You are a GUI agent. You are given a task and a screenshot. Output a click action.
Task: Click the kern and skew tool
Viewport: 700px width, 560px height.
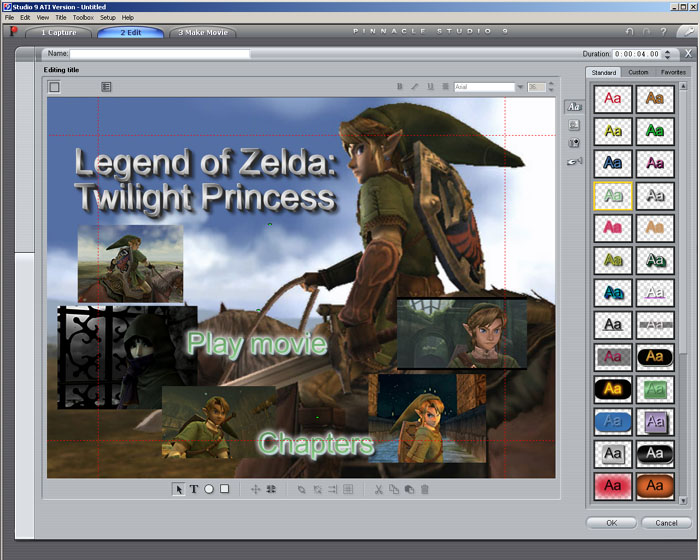pyautogui.click(x=271, y=489)
